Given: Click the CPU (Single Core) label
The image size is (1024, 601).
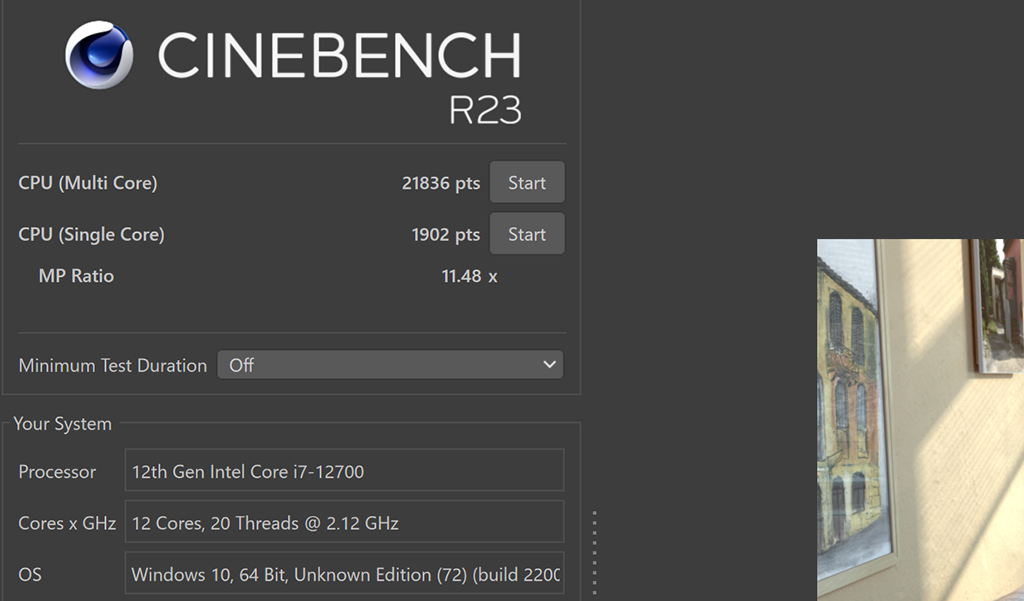Looking at the screenshot, I should [91, 235].
